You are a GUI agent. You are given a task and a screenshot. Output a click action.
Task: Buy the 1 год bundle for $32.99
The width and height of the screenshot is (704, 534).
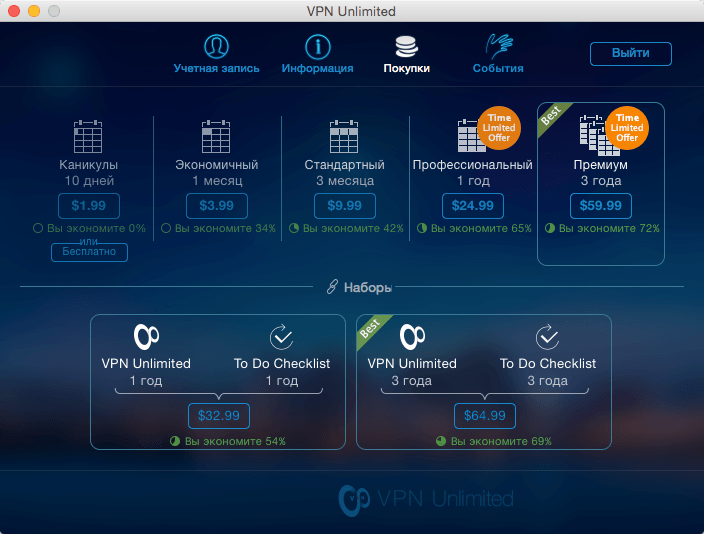coord(219,416)
